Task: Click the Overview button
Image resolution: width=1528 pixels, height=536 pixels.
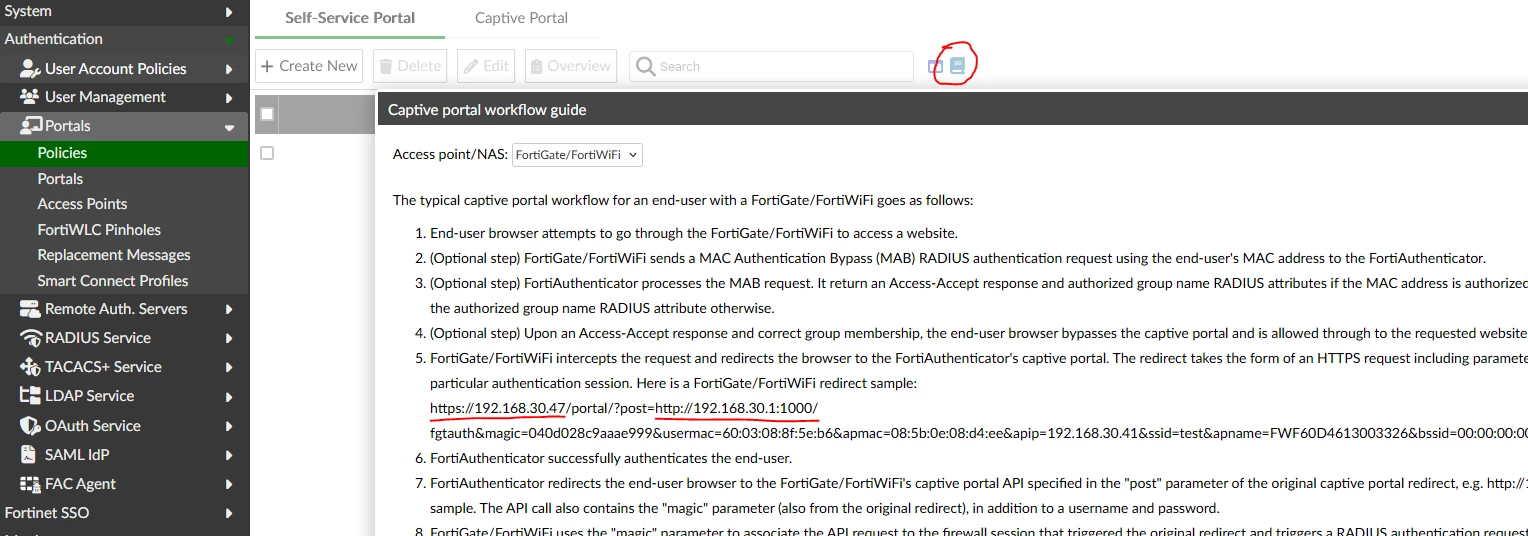Action: [571, 66]
